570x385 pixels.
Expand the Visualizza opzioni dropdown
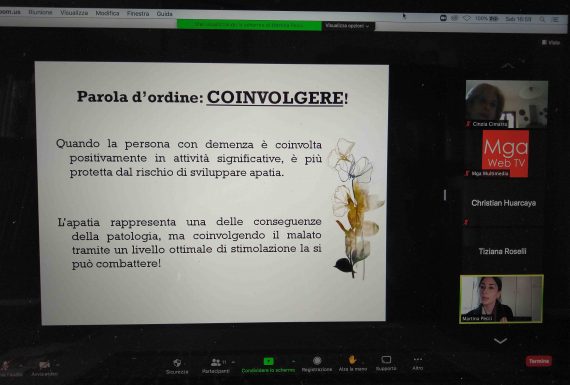347,26
